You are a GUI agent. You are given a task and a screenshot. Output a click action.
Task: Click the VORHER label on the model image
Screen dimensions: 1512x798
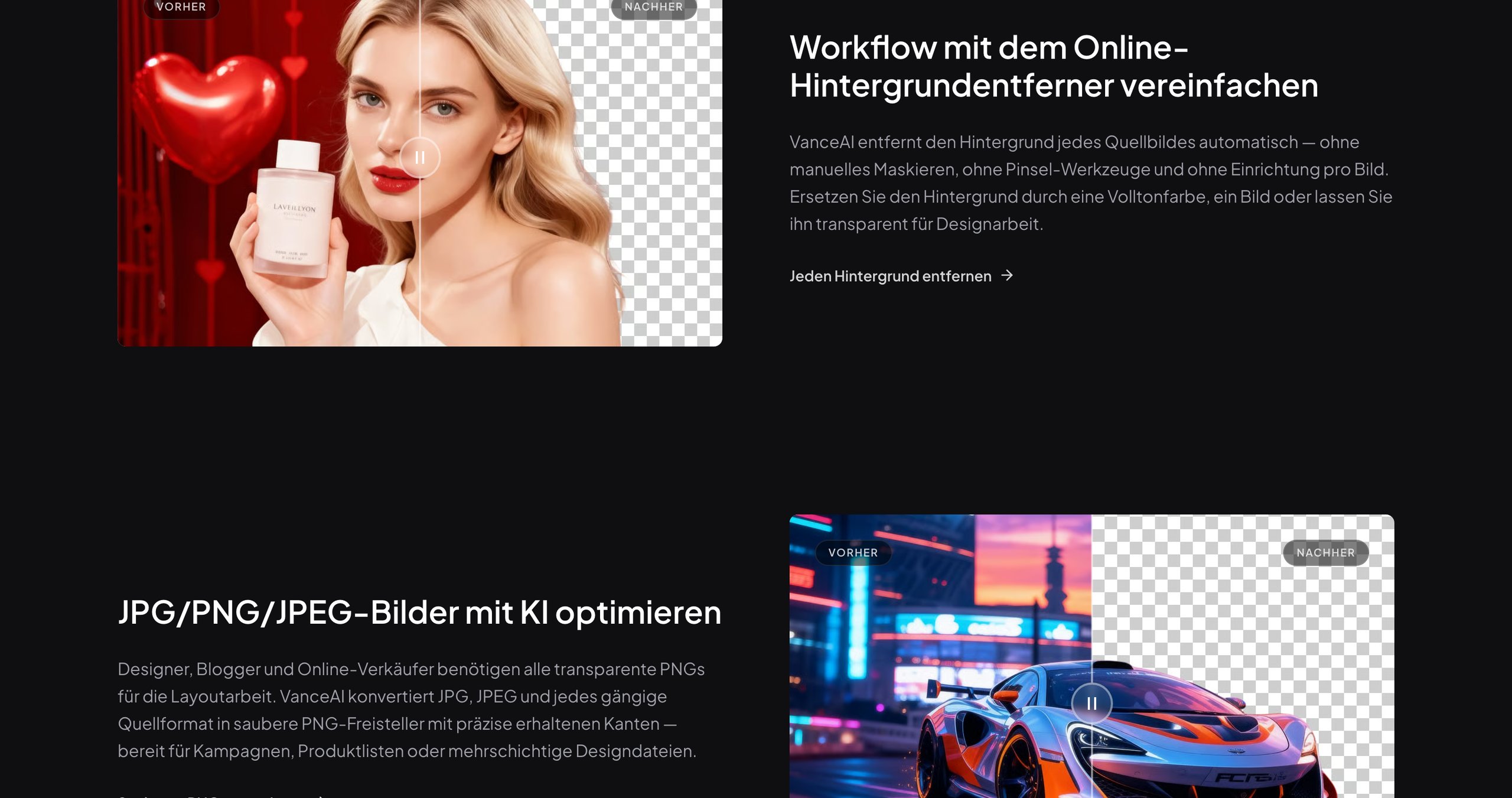(x=181, y=7)
